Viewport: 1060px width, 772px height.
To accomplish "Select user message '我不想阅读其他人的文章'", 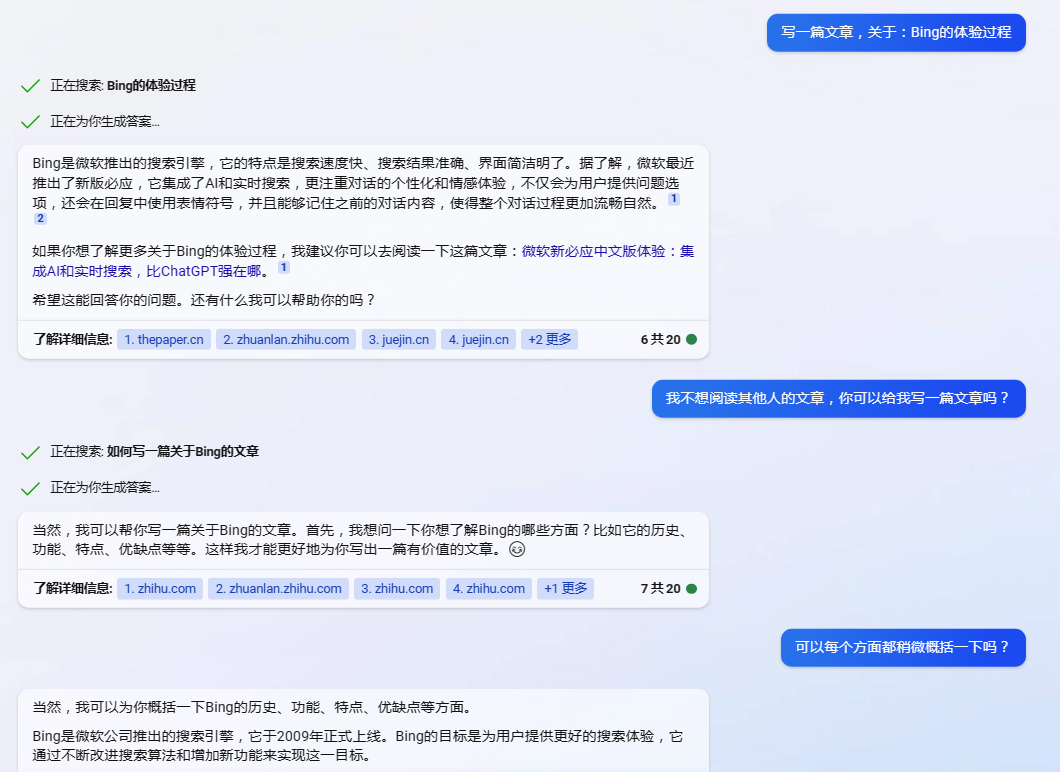I will (x=839, y=399).
